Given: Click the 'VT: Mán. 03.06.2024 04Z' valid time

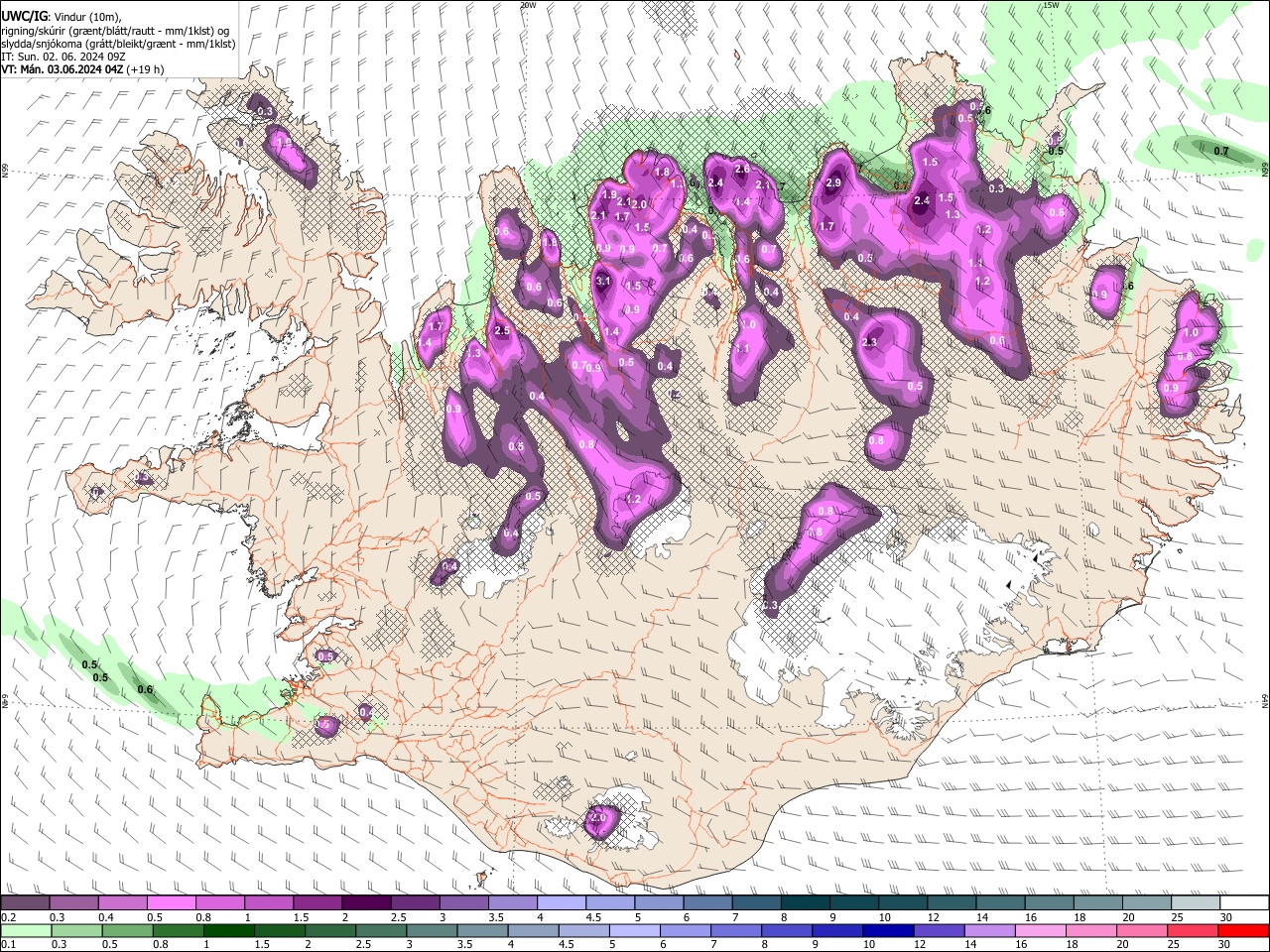Looking at the screenshot, I should click(62, 69).
